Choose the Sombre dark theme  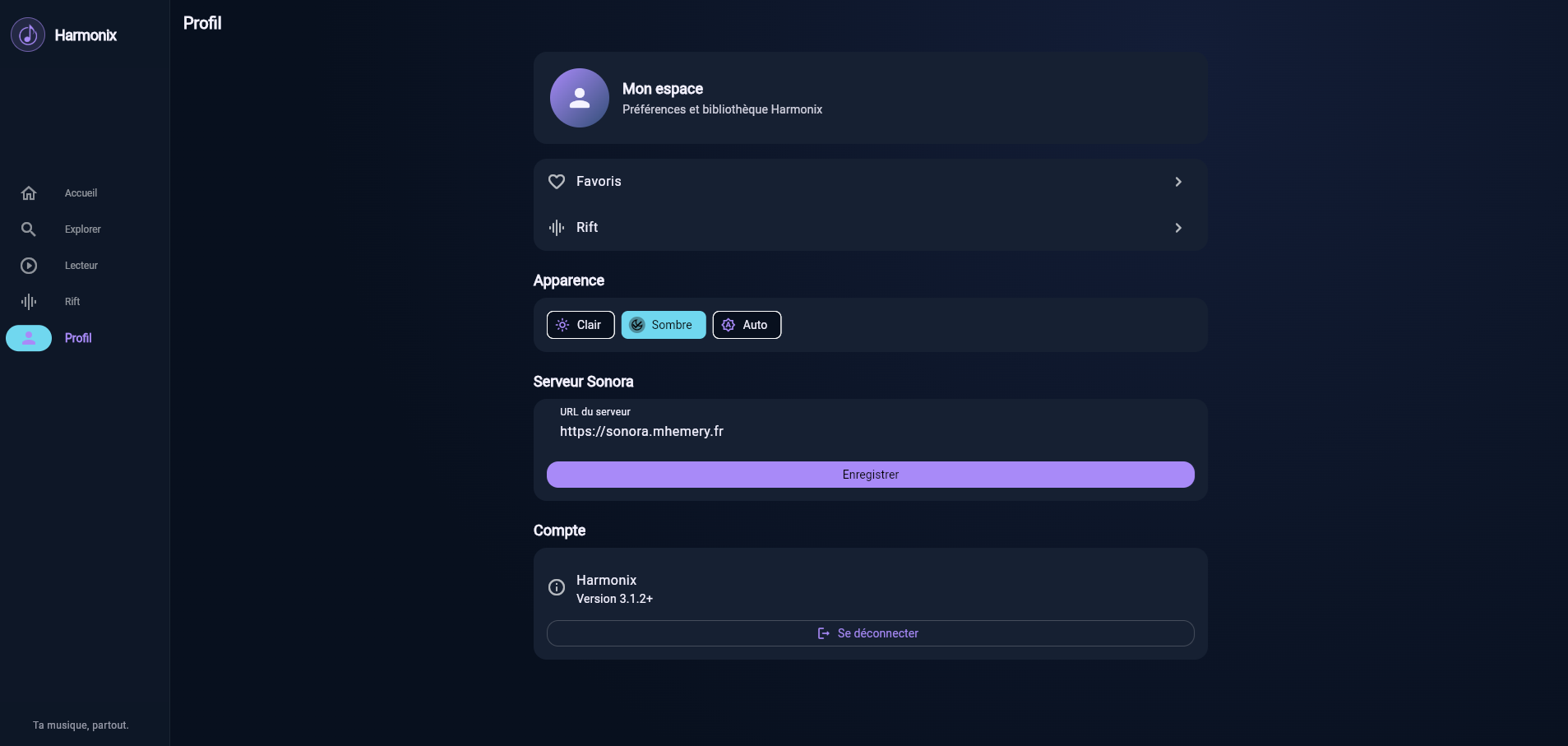[664, 325]
